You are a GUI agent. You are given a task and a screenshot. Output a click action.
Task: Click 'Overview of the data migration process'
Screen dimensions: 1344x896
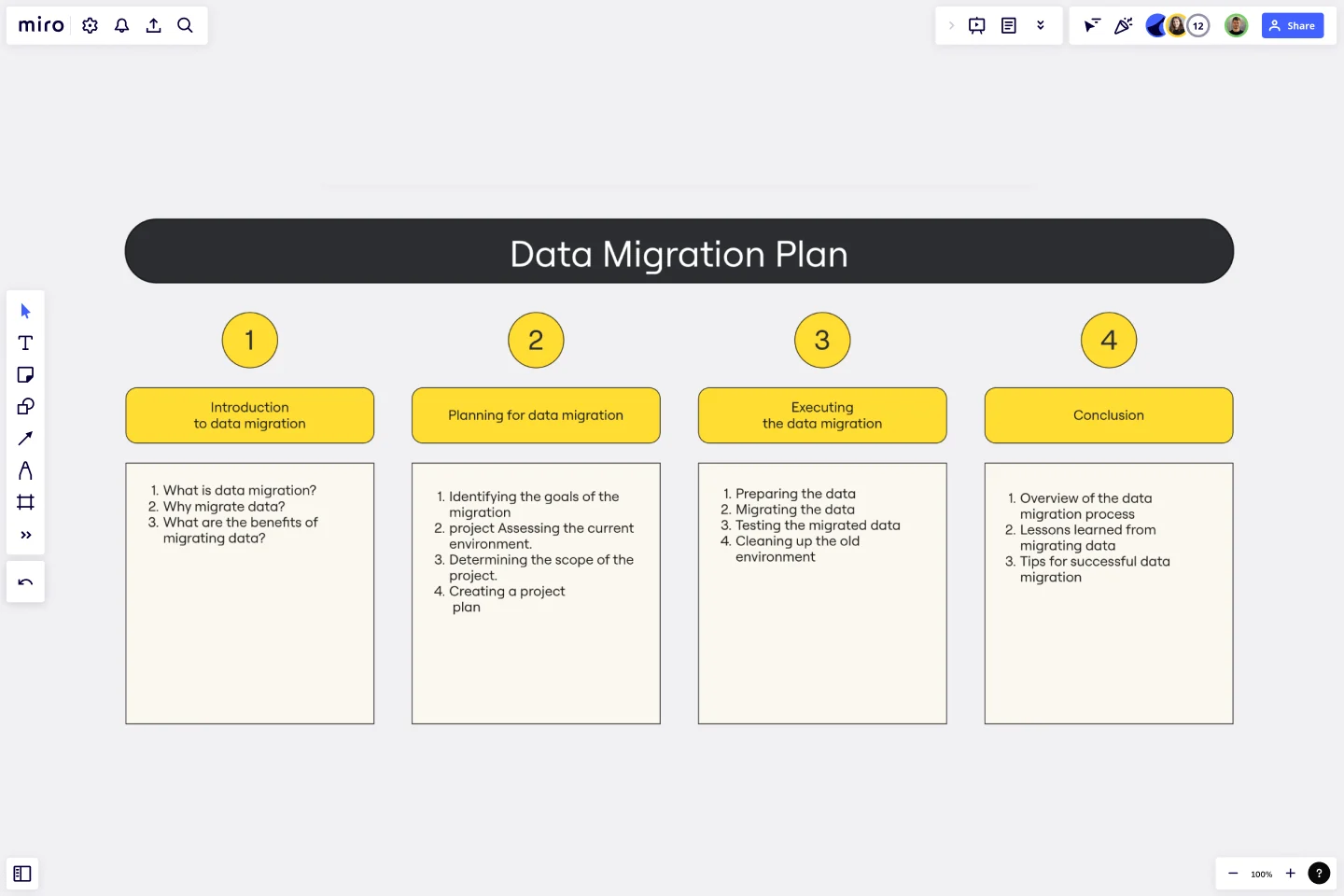pos(1085,506)
